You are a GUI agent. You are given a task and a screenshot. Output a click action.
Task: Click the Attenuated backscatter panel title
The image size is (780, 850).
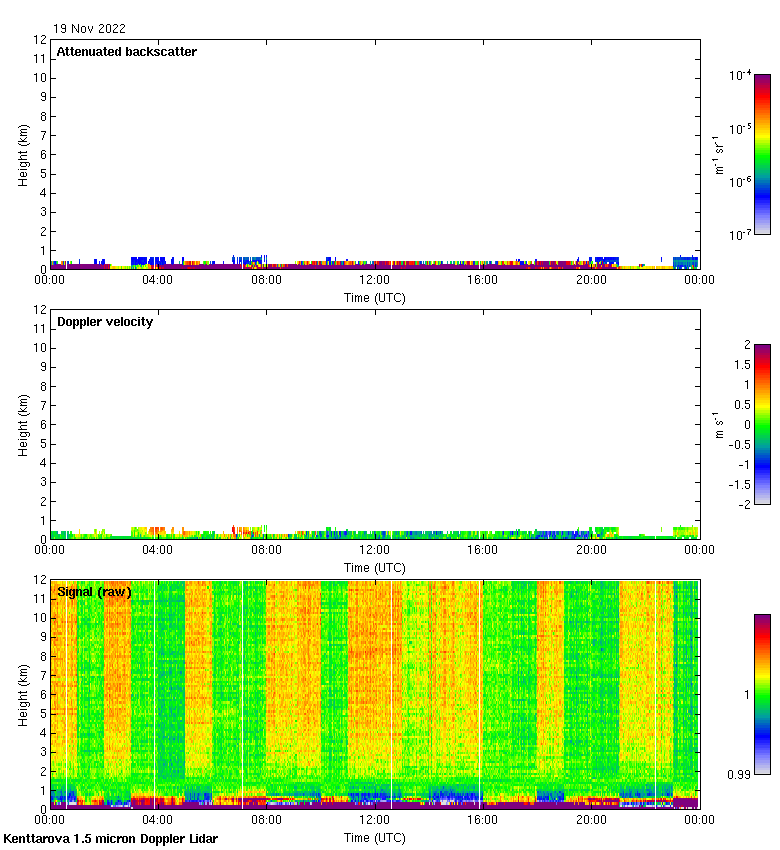[x=126, y=52]
